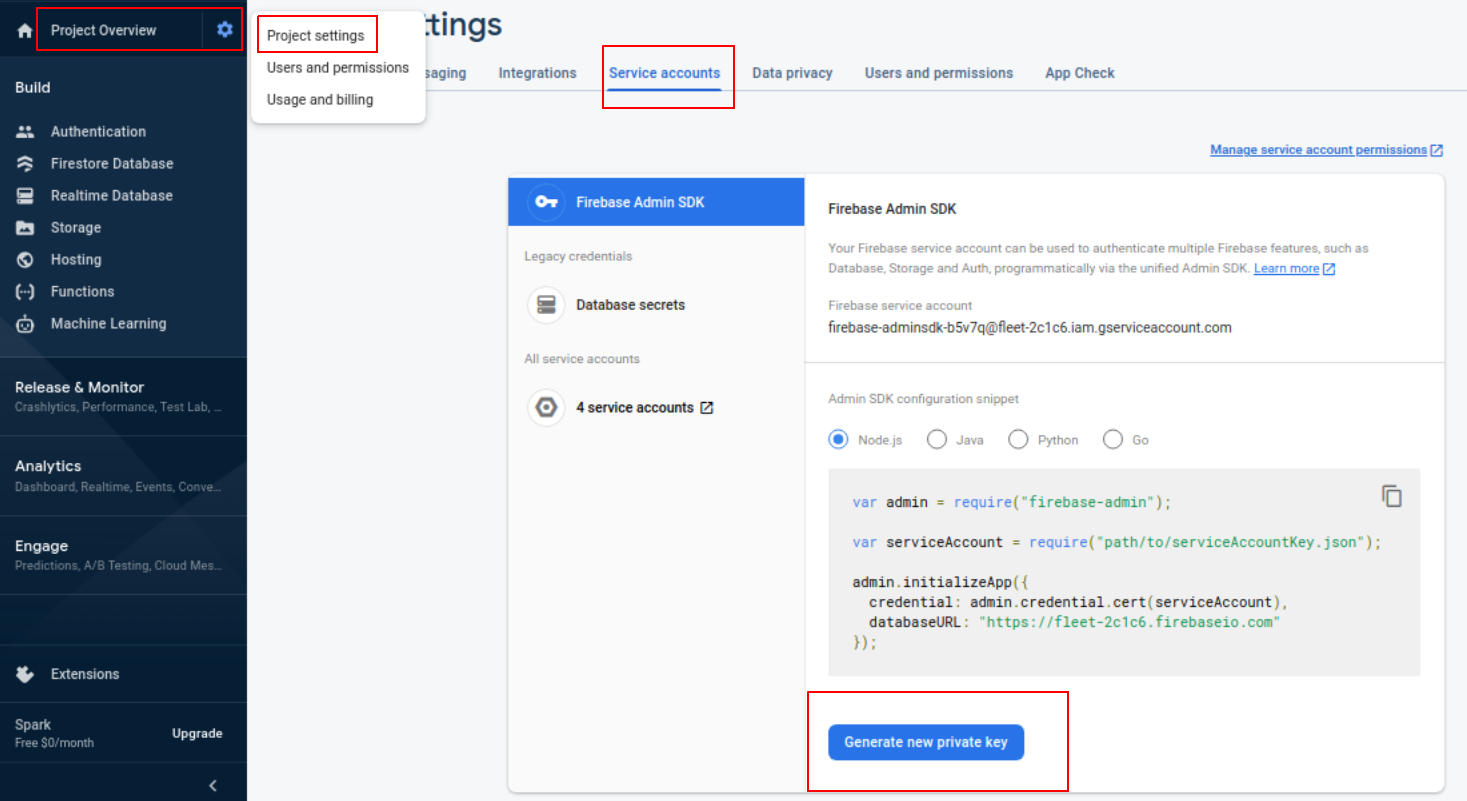Click the key icon in Firebase Admin SDK
The width and height of the screenshot is (1467, 801).
[546, 202]
